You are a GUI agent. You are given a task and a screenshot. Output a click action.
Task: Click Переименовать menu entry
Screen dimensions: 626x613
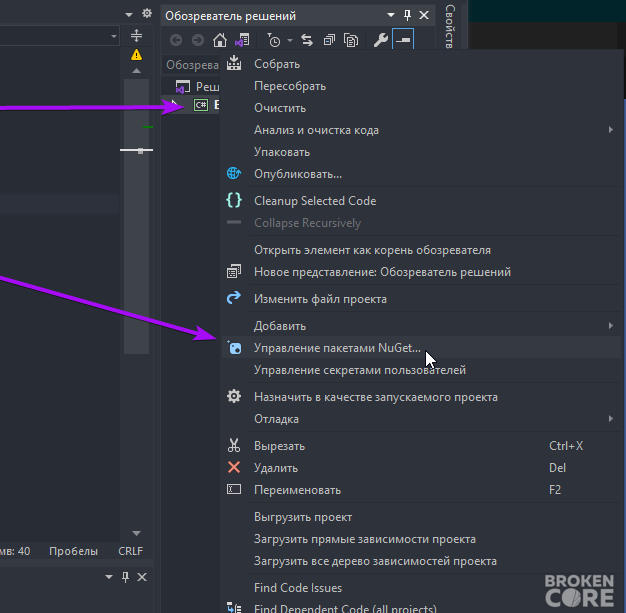tap(420, 490)
